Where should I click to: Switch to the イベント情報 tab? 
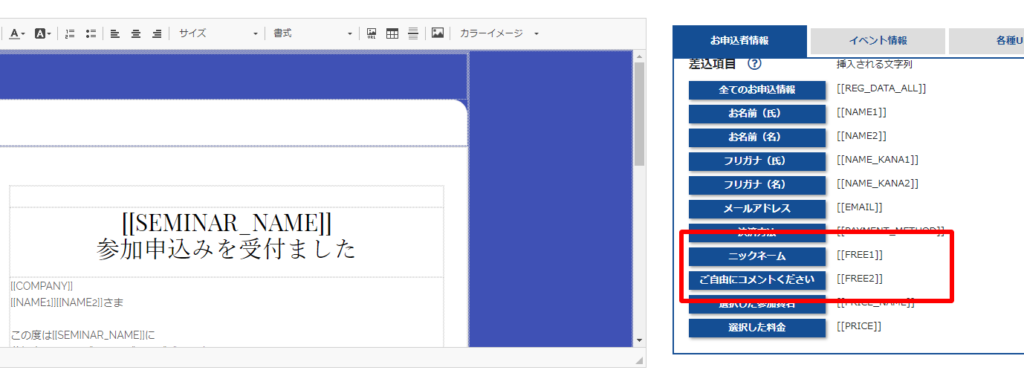[878, 40]
